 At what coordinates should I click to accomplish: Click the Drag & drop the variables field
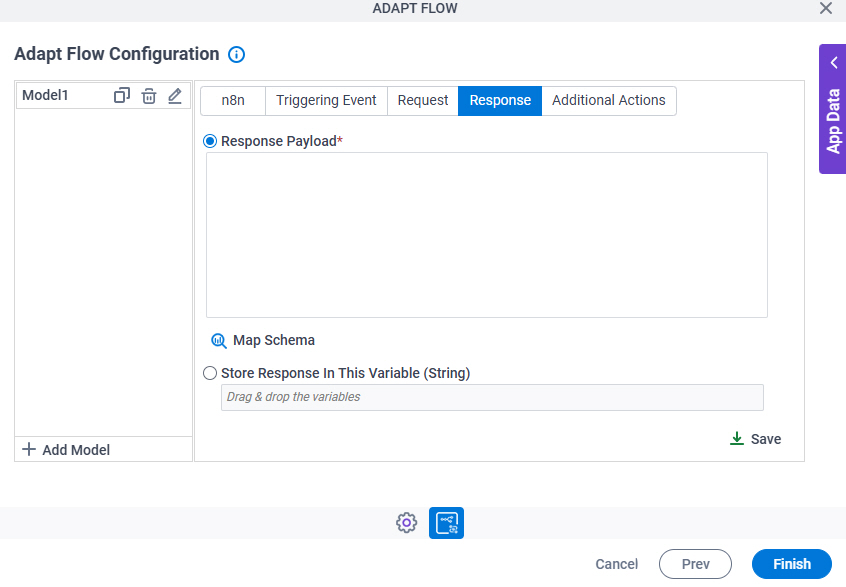(x=492, y=397)
